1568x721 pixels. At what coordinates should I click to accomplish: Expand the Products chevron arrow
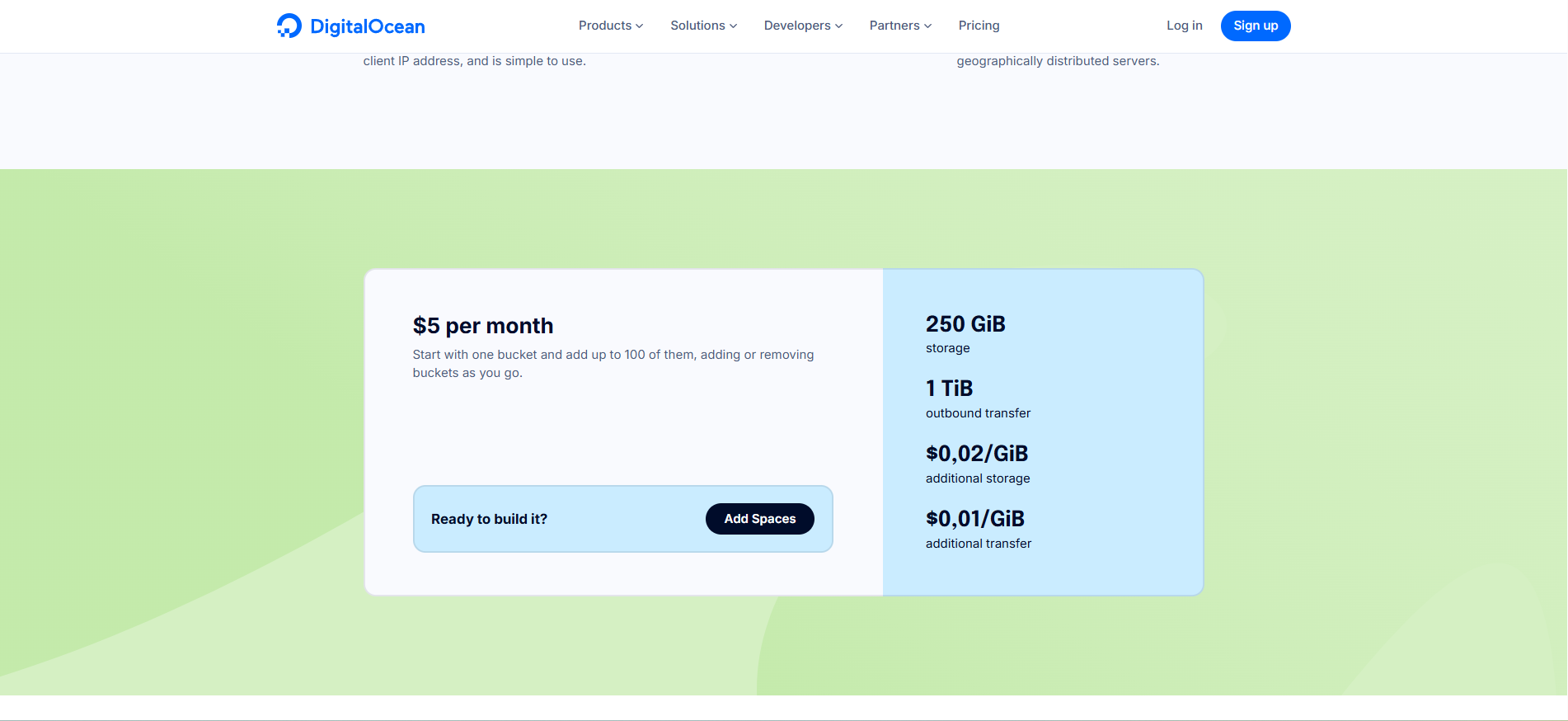tap(640, 26)
